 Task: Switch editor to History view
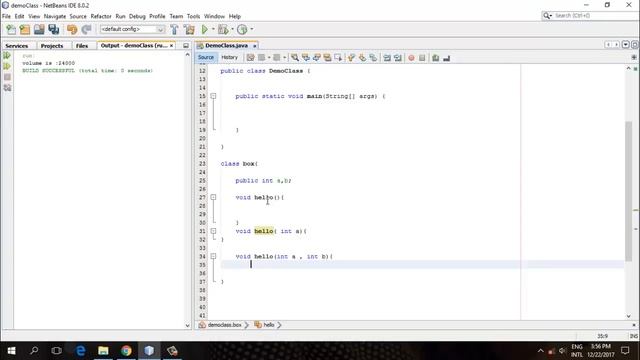(229, 58)
